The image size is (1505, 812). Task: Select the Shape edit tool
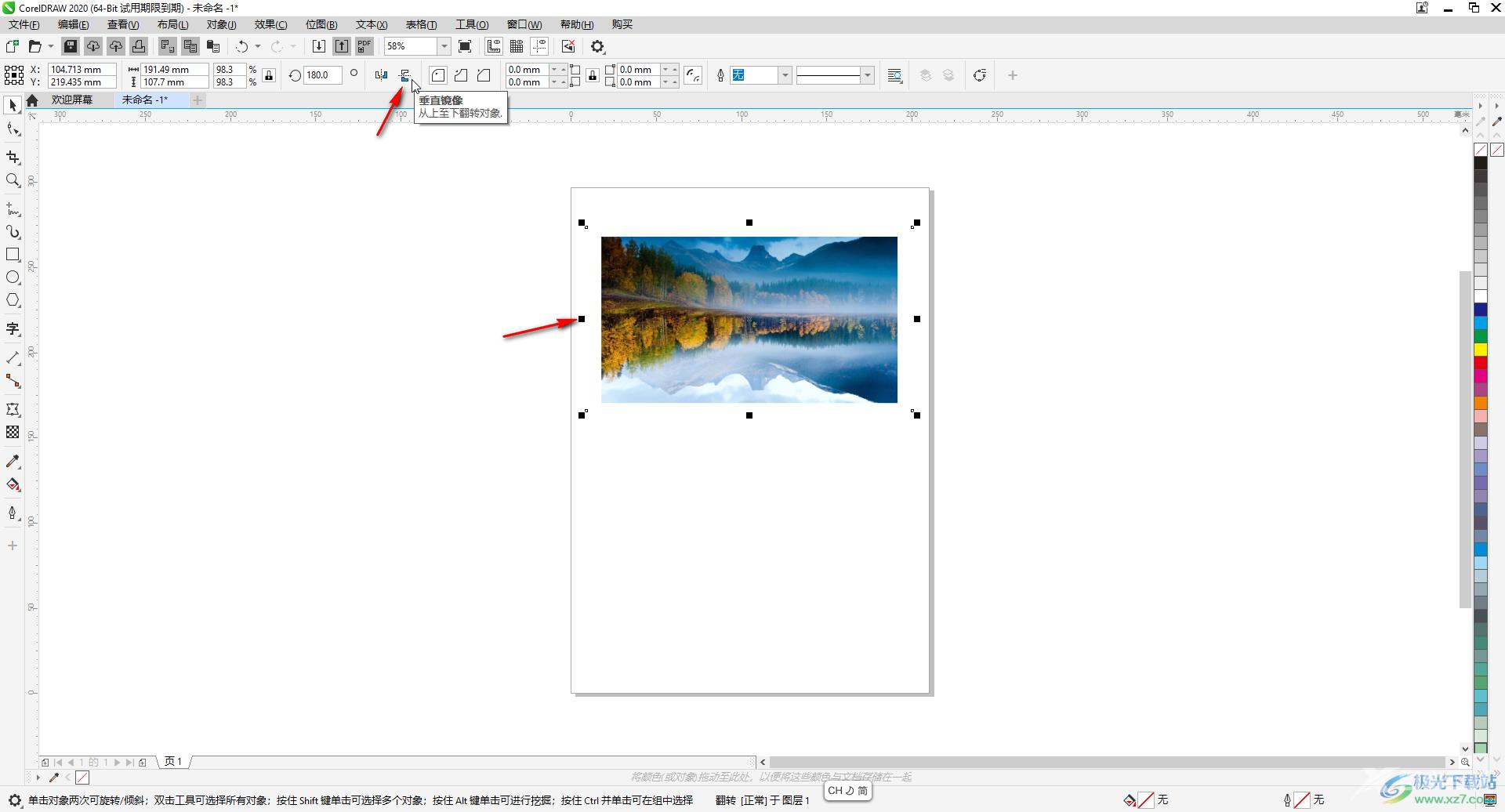pyautogui.click(x=13, y=129)
